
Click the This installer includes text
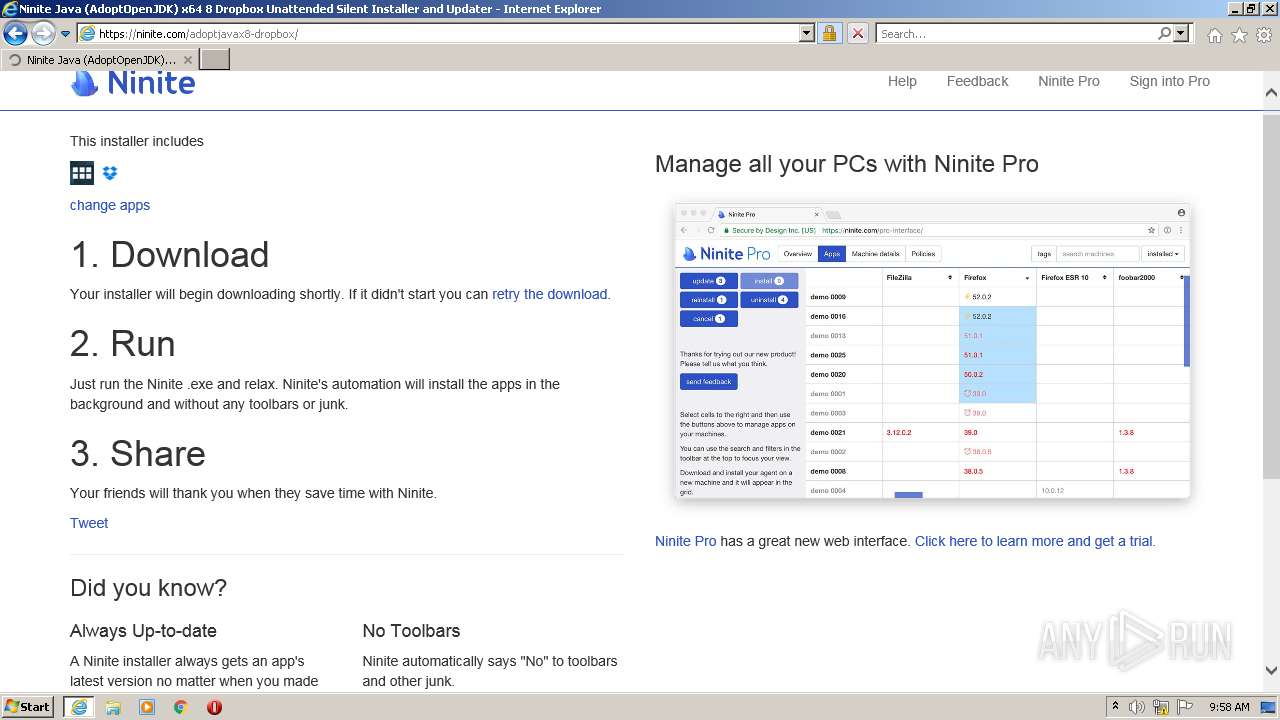137,141
